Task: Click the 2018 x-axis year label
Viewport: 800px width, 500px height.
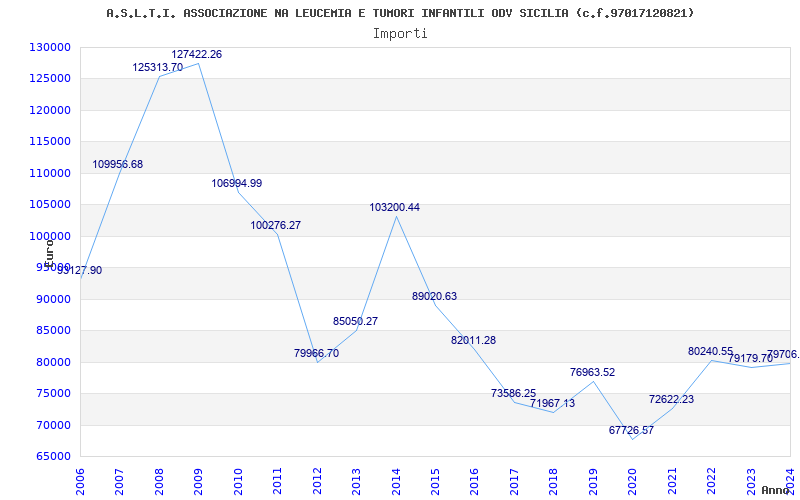Action: click(554, 481)
